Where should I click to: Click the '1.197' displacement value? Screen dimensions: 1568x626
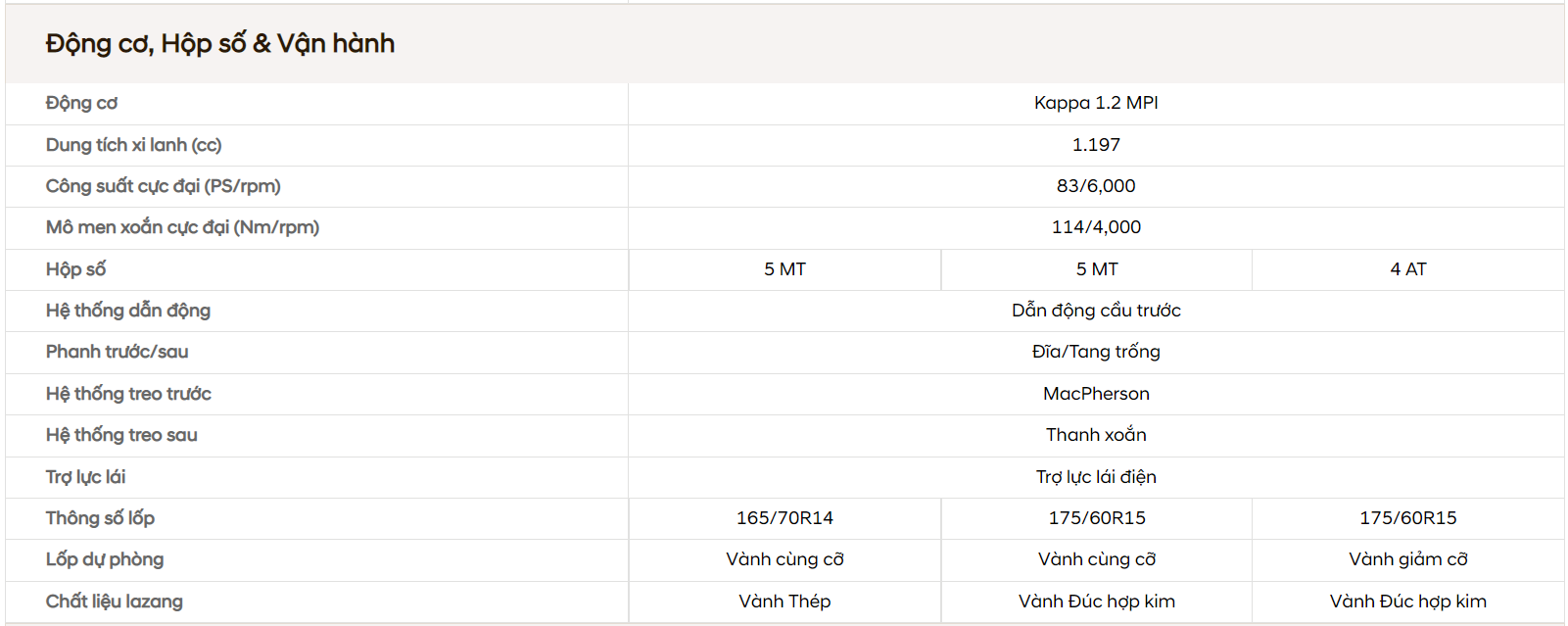(x=1096, y=145)
